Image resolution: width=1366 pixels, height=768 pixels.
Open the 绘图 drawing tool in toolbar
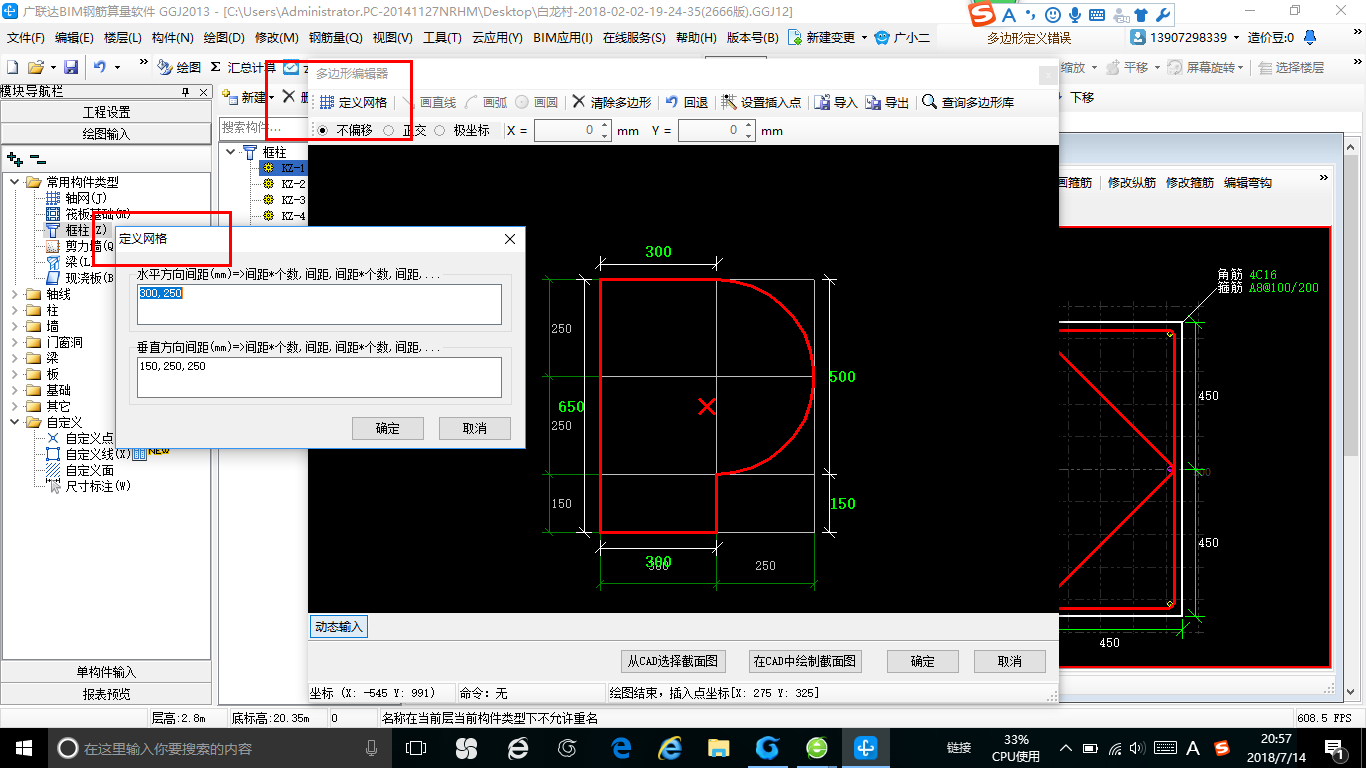[178, 67]
